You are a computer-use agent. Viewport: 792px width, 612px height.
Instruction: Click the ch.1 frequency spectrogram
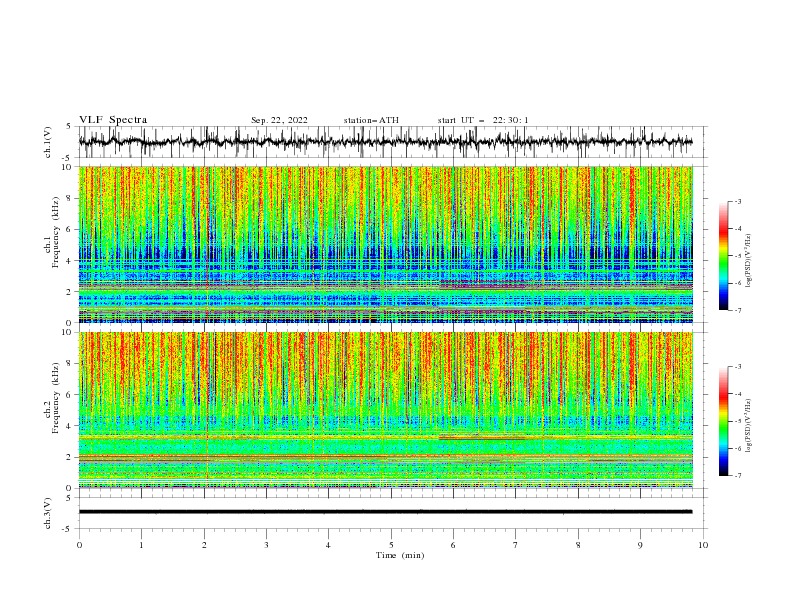(386, 244)
